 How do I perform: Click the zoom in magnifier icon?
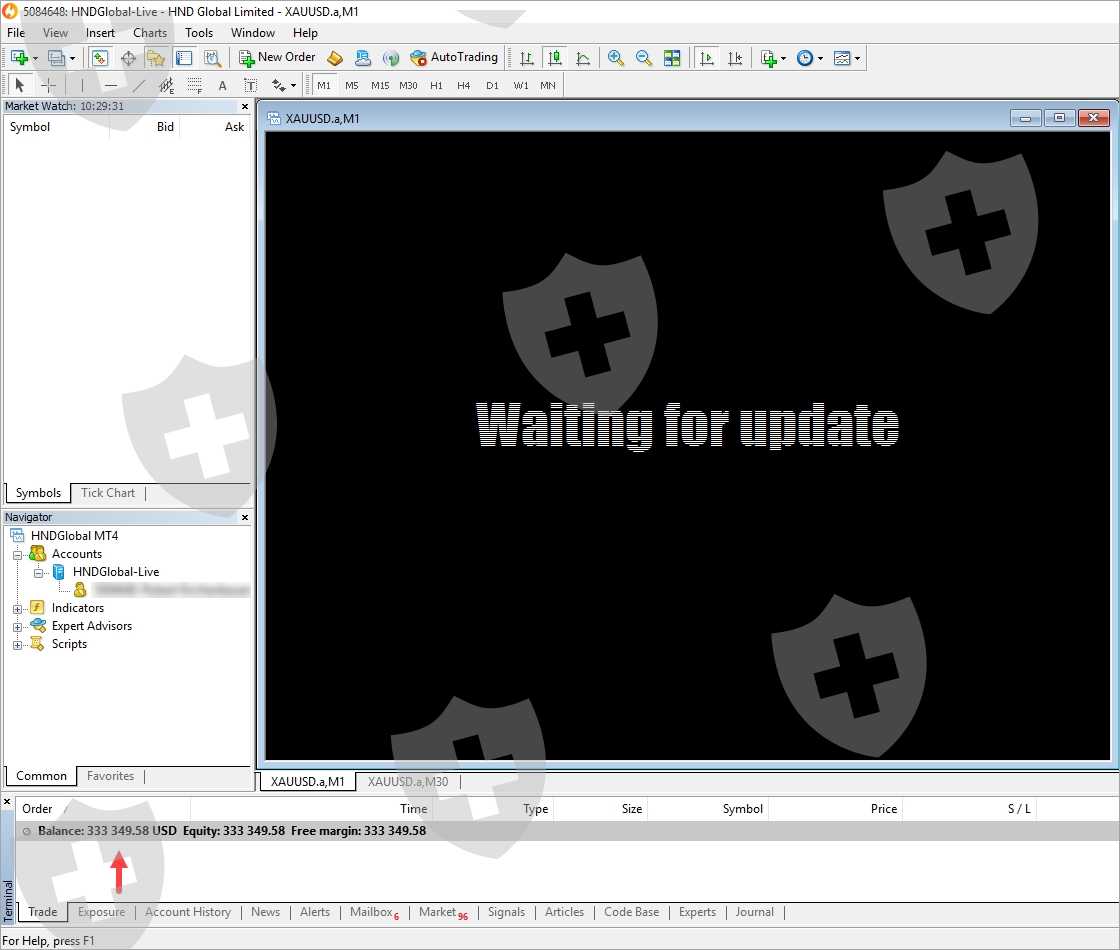coord(616,58)
